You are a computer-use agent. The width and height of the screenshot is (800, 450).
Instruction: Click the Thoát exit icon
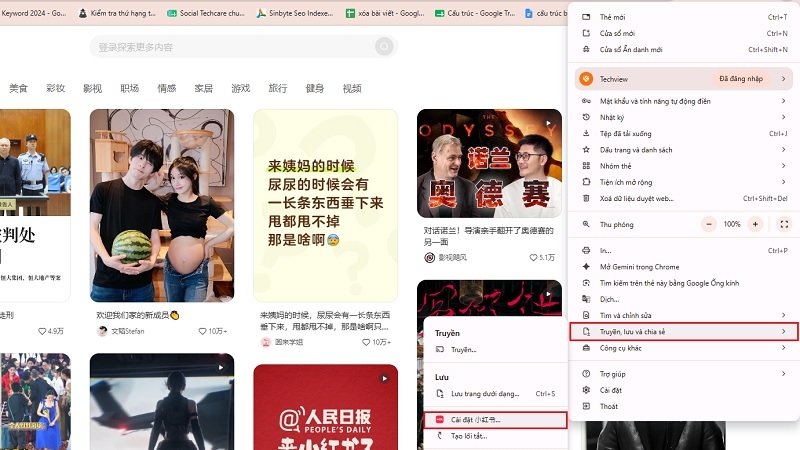click(x=586, y=407)
